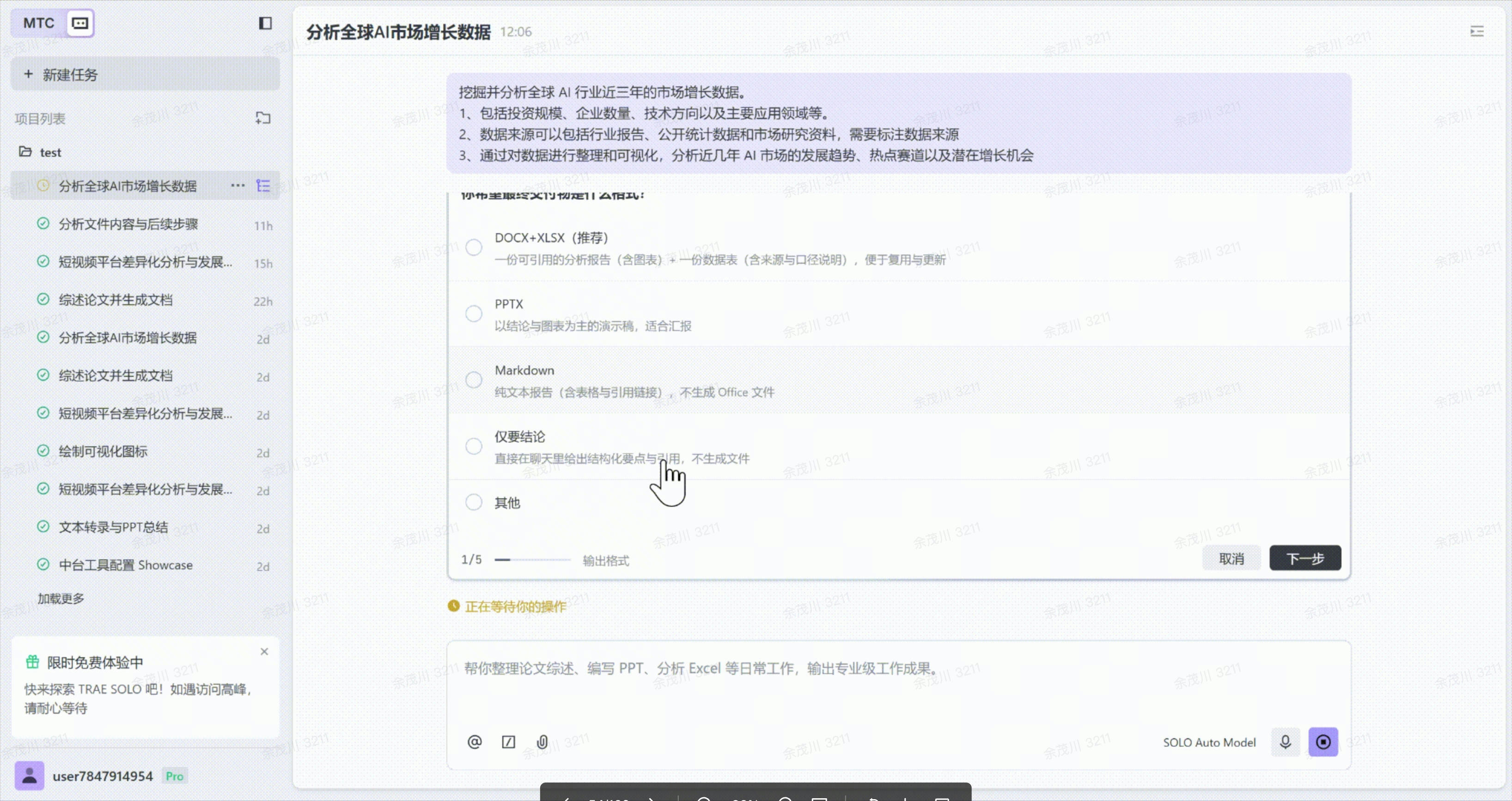Start voice input with the microphone icon
This screenshot has height=801, width=1512.
tap(1286, 742)
